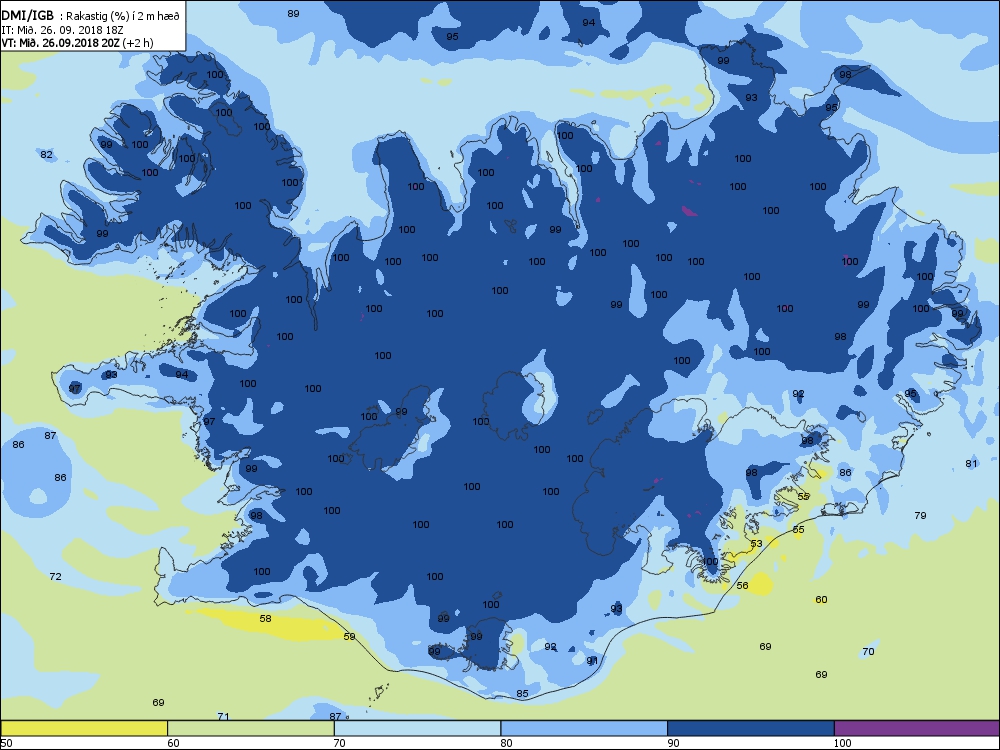Click the humidity value "89" at map top

point(293,13)
